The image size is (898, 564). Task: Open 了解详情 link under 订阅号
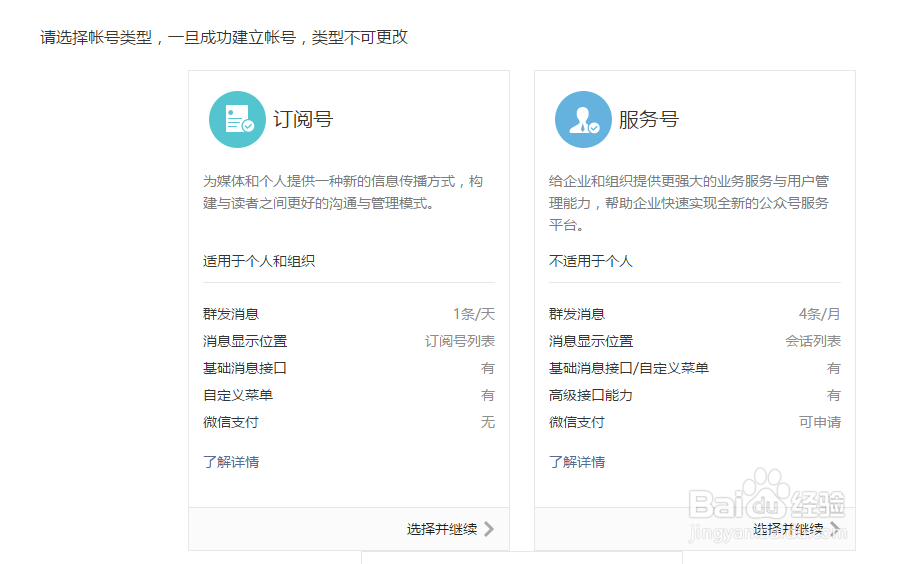click(x=231, y=462)
